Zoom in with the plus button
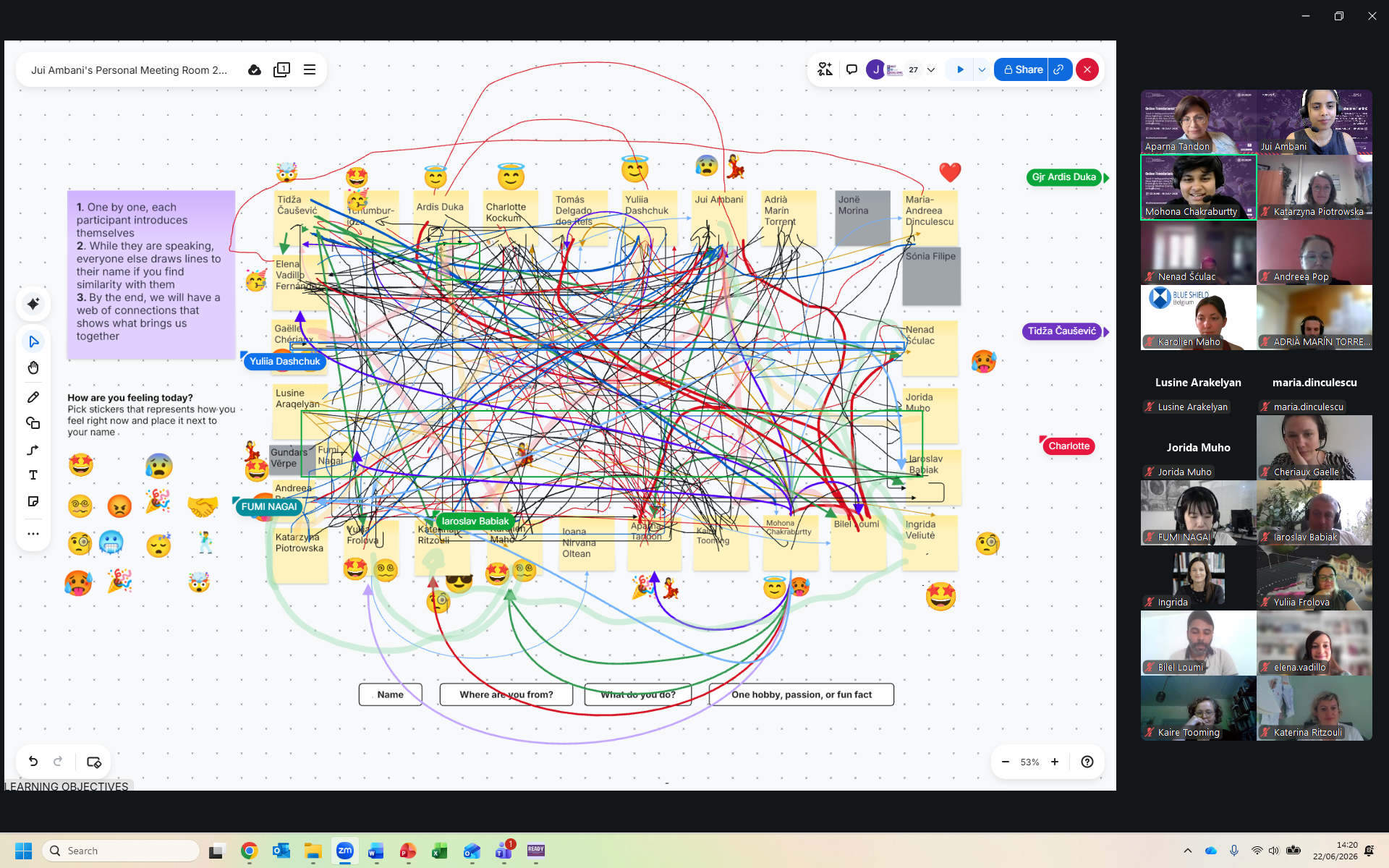 click(1055, 762)
